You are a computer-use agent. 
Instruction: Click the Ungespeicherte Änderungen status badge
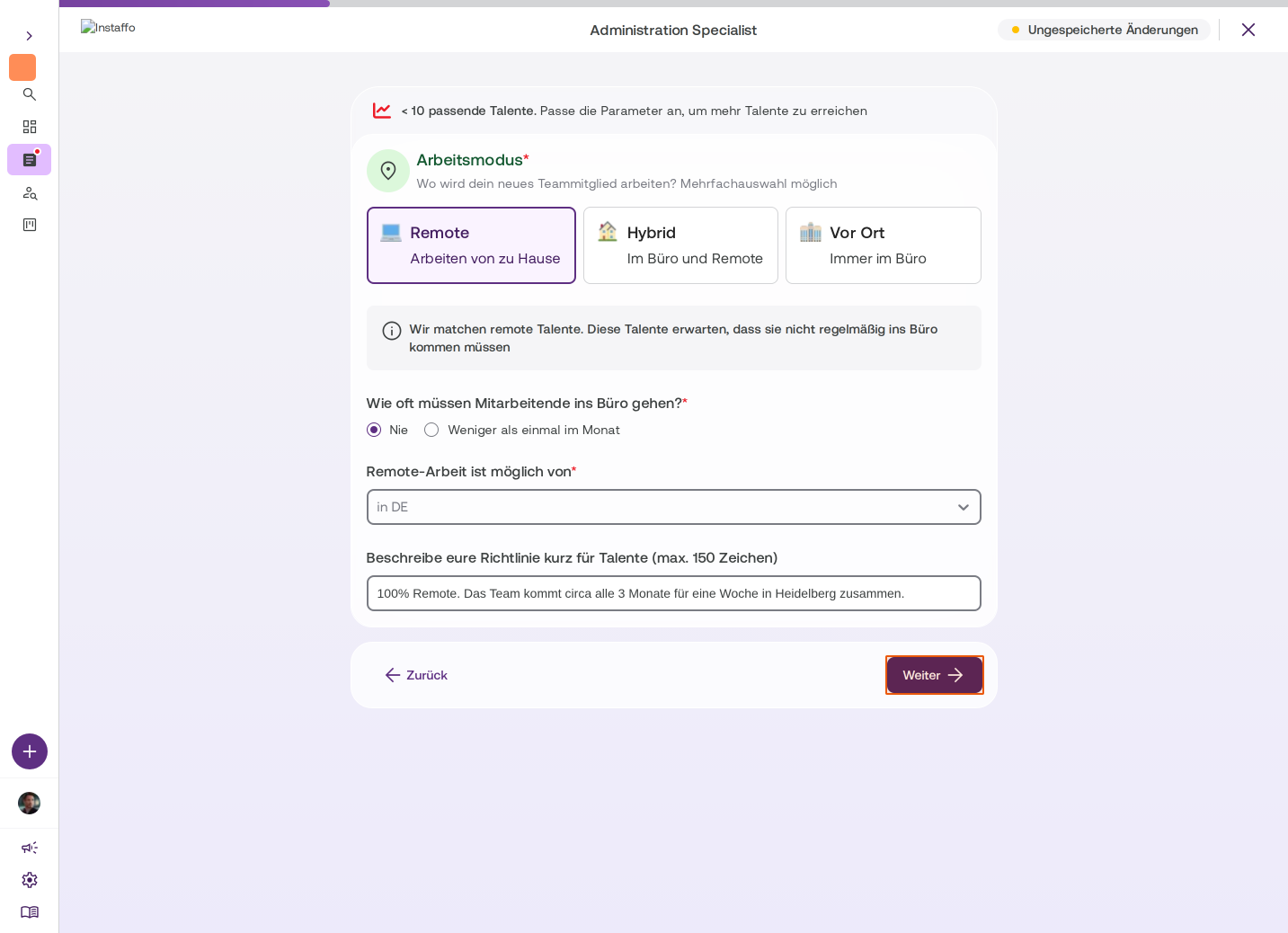coord(1104,30)
